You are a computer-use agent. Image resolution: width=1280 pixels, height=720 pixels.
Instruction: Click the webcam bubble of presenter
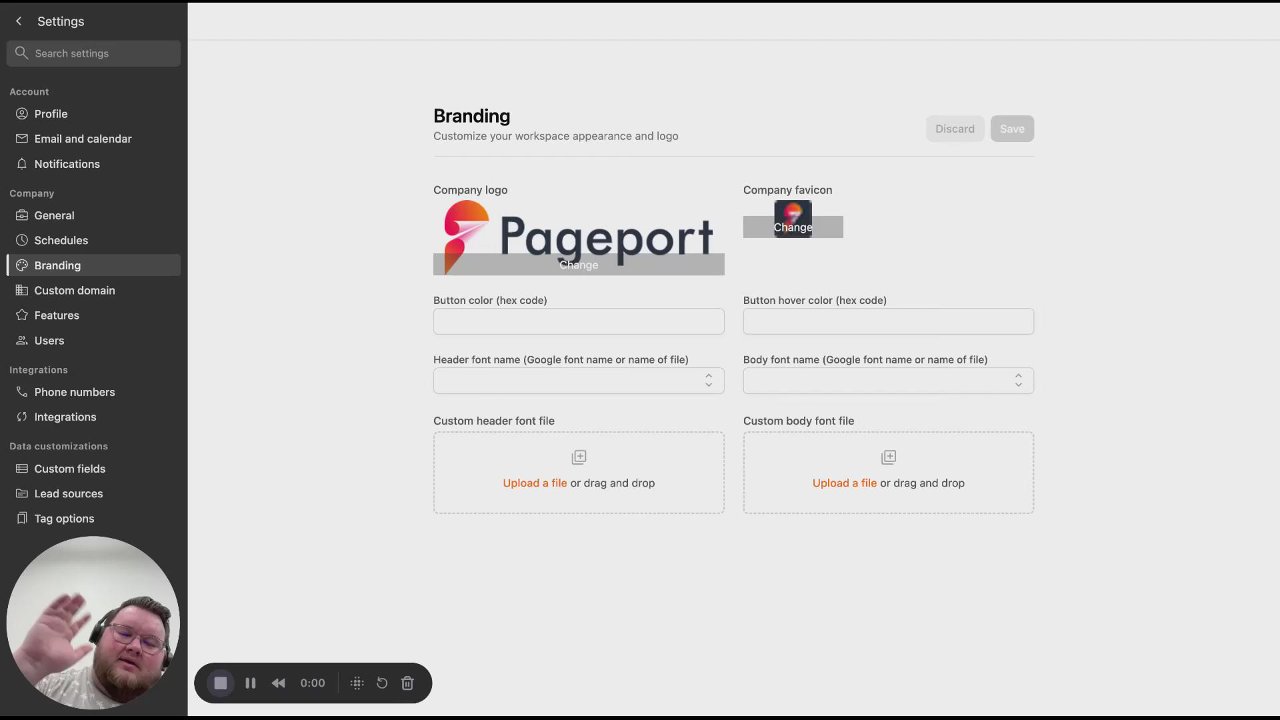pyautogui.click(x=93, y=622)
